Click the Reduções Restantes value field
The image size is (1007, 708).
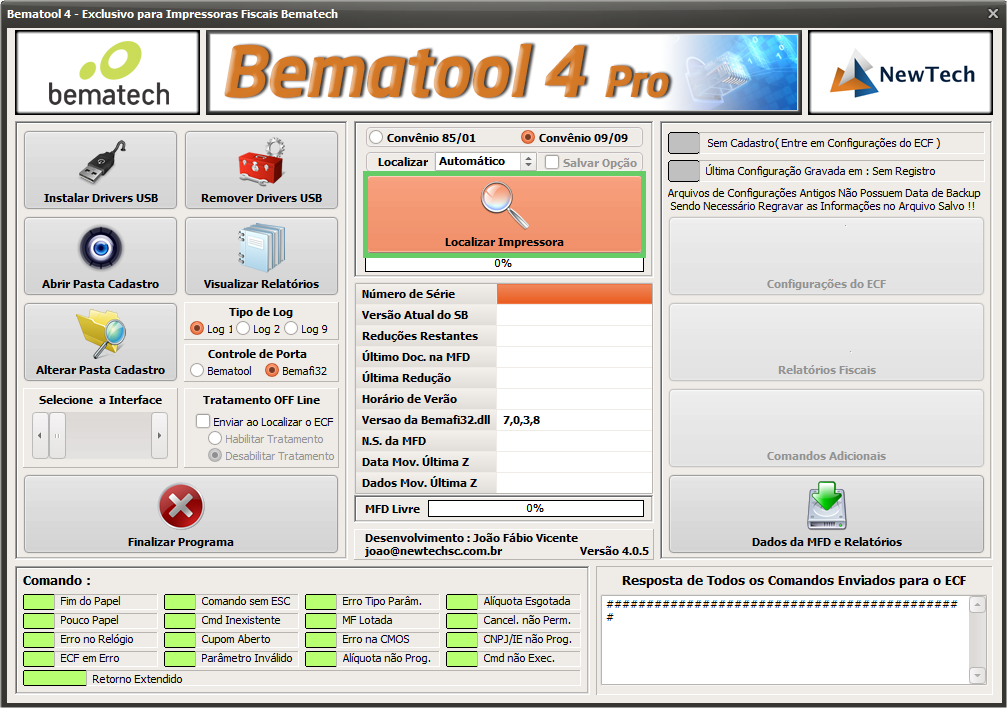click(574, 335)
